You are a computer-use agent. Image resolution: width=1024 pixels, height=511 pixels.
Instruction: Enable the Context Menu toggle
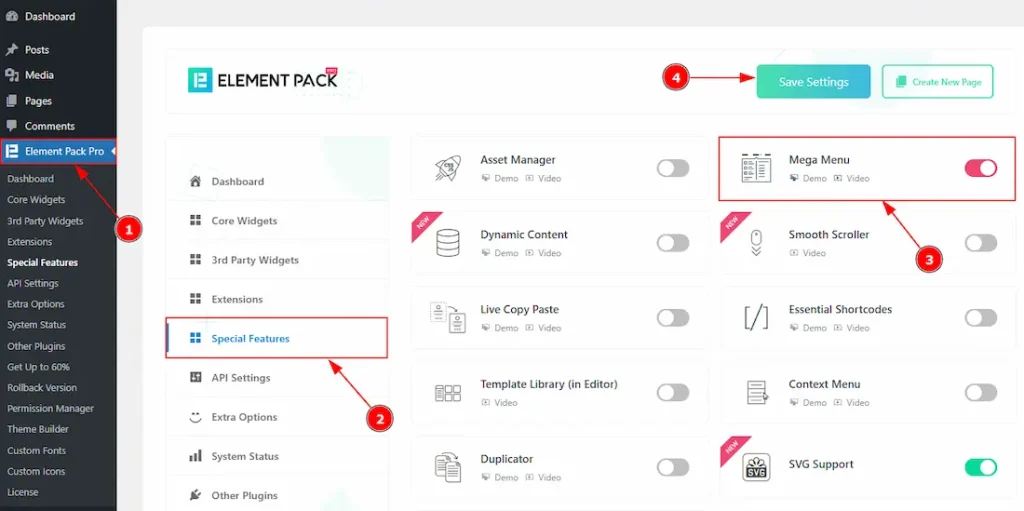980,393
